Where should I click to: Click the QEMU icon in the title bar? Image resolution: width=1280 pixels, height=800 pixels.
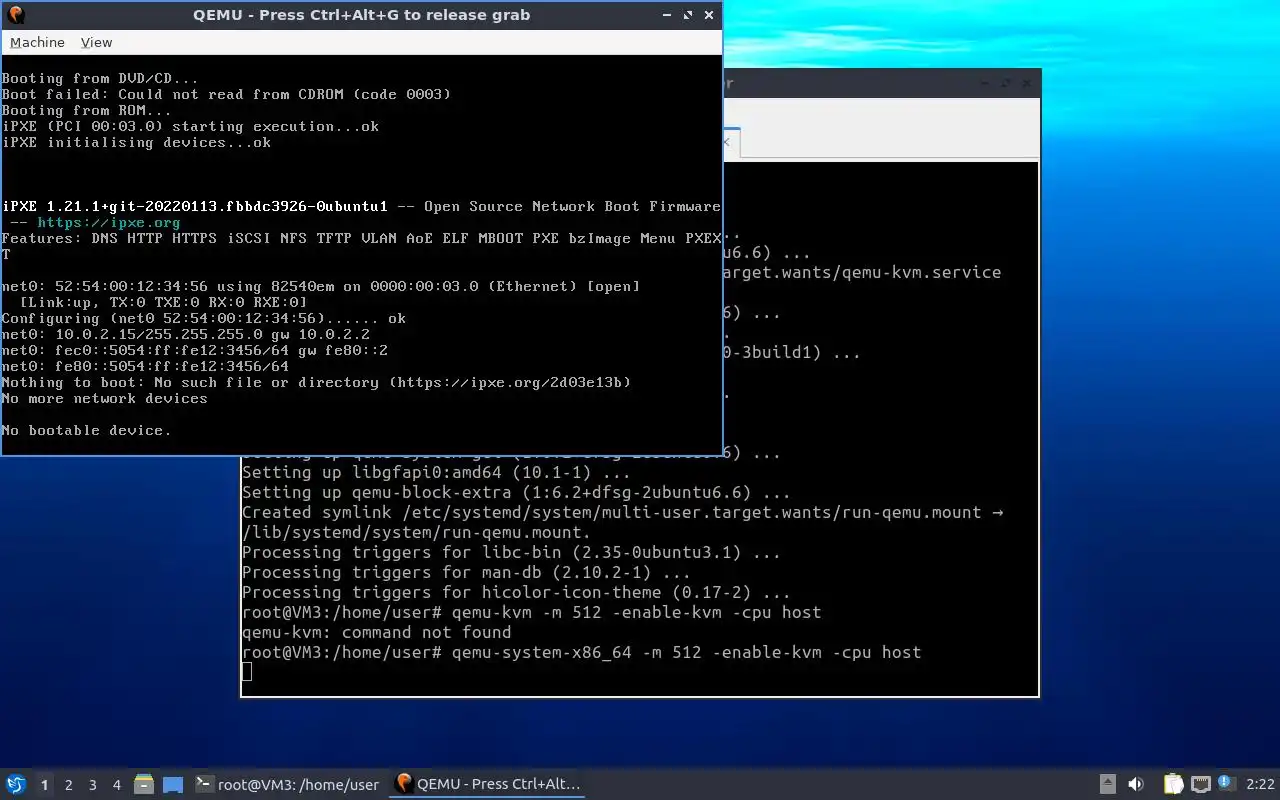[x=15, y=15]
